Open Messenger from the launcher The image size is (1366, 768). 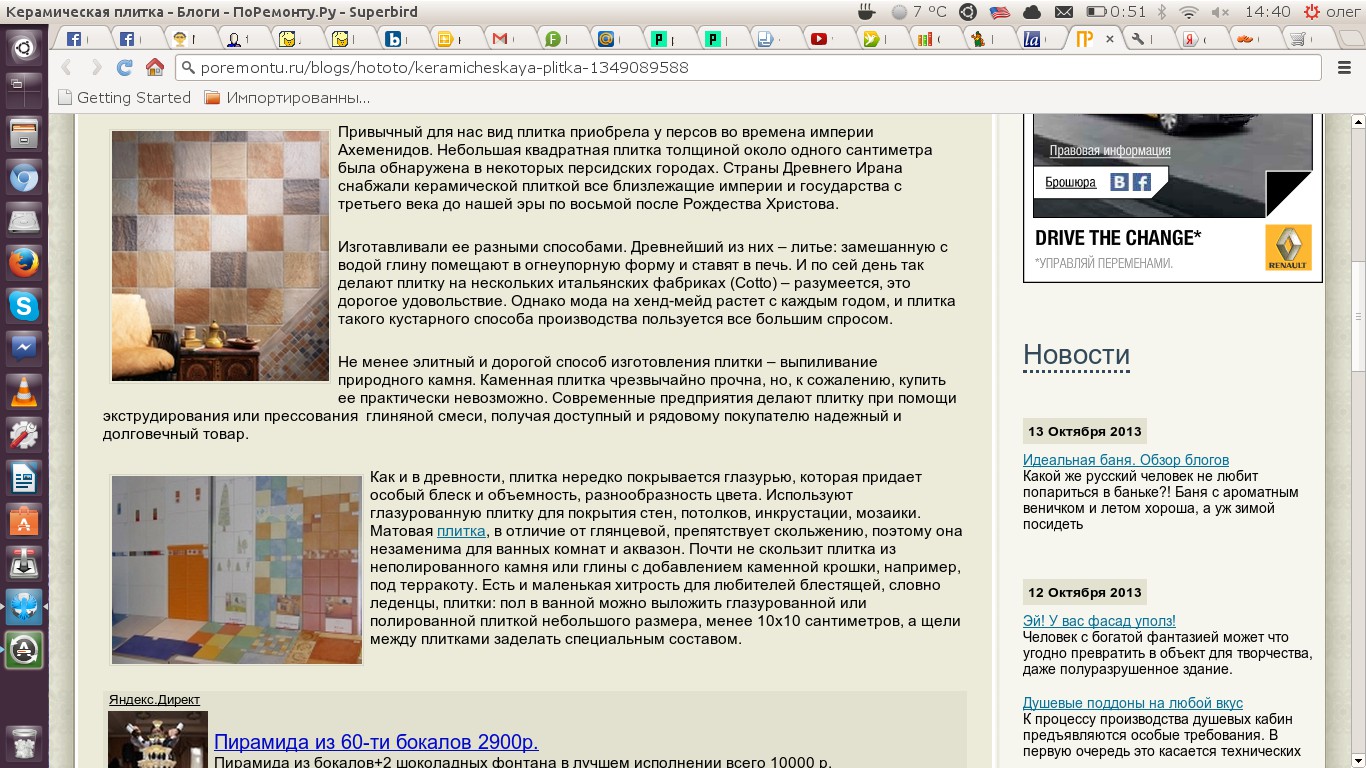24,349
